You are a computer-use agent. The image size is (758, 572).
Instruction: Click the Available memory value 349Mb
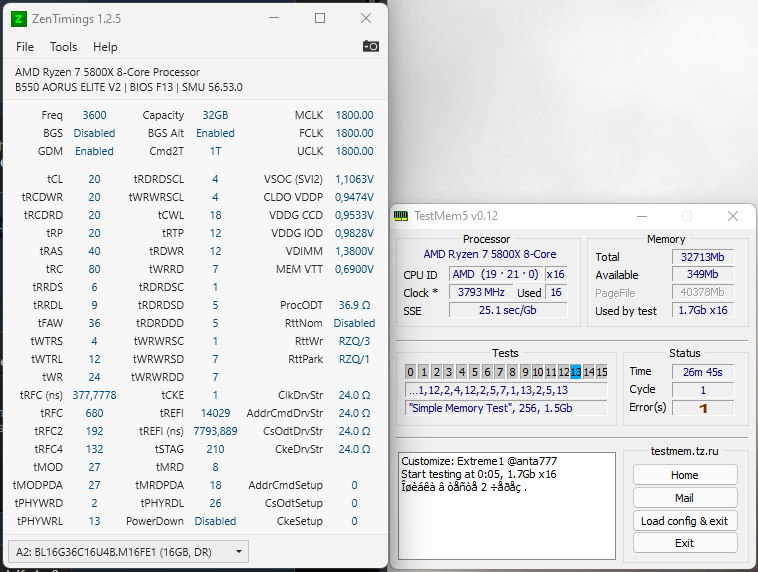pos(703,274)
